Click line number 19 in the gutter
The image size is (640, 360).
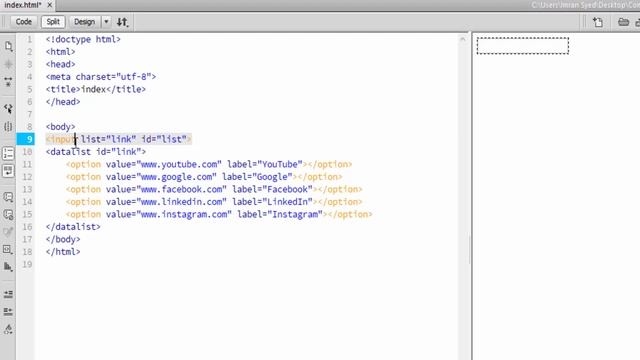pos(27,264)
